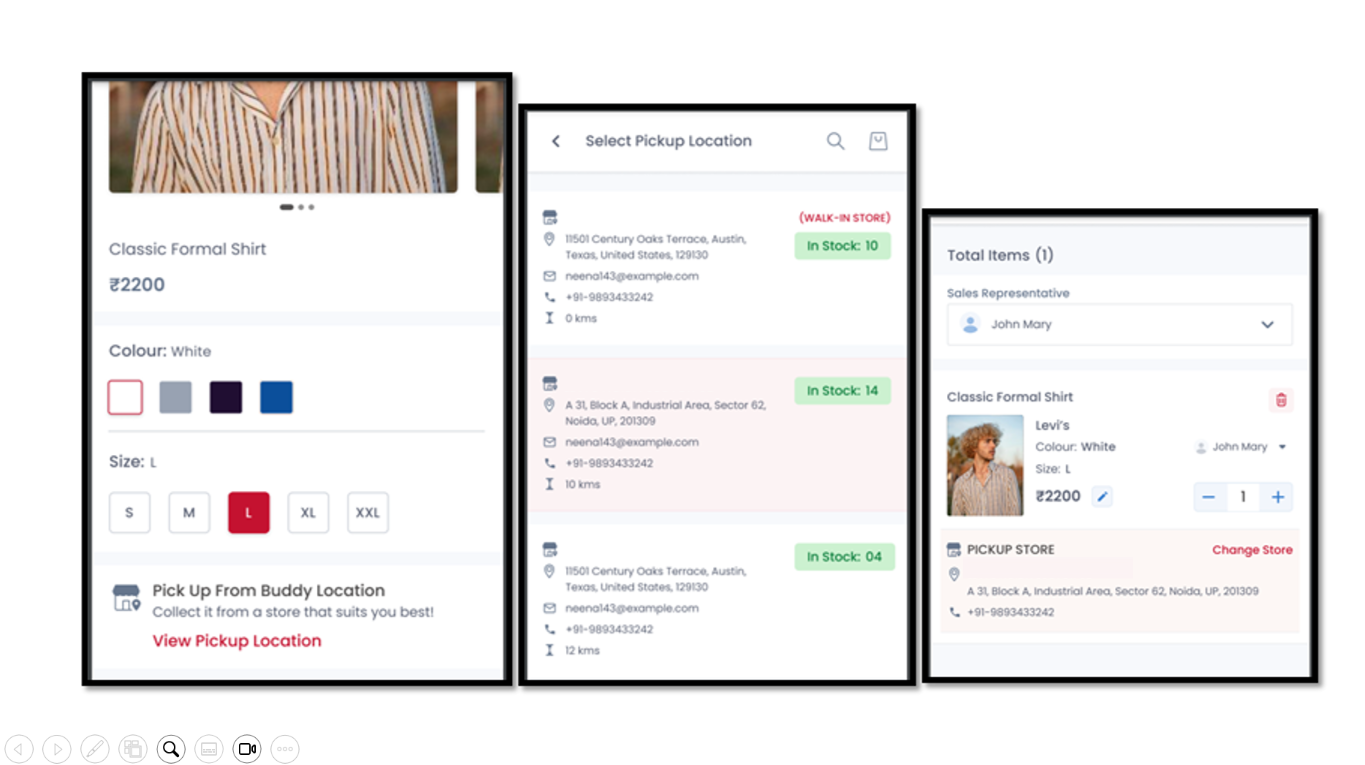Go back using the arrow beside Select Pickup Location

click(x=556, y=141)
